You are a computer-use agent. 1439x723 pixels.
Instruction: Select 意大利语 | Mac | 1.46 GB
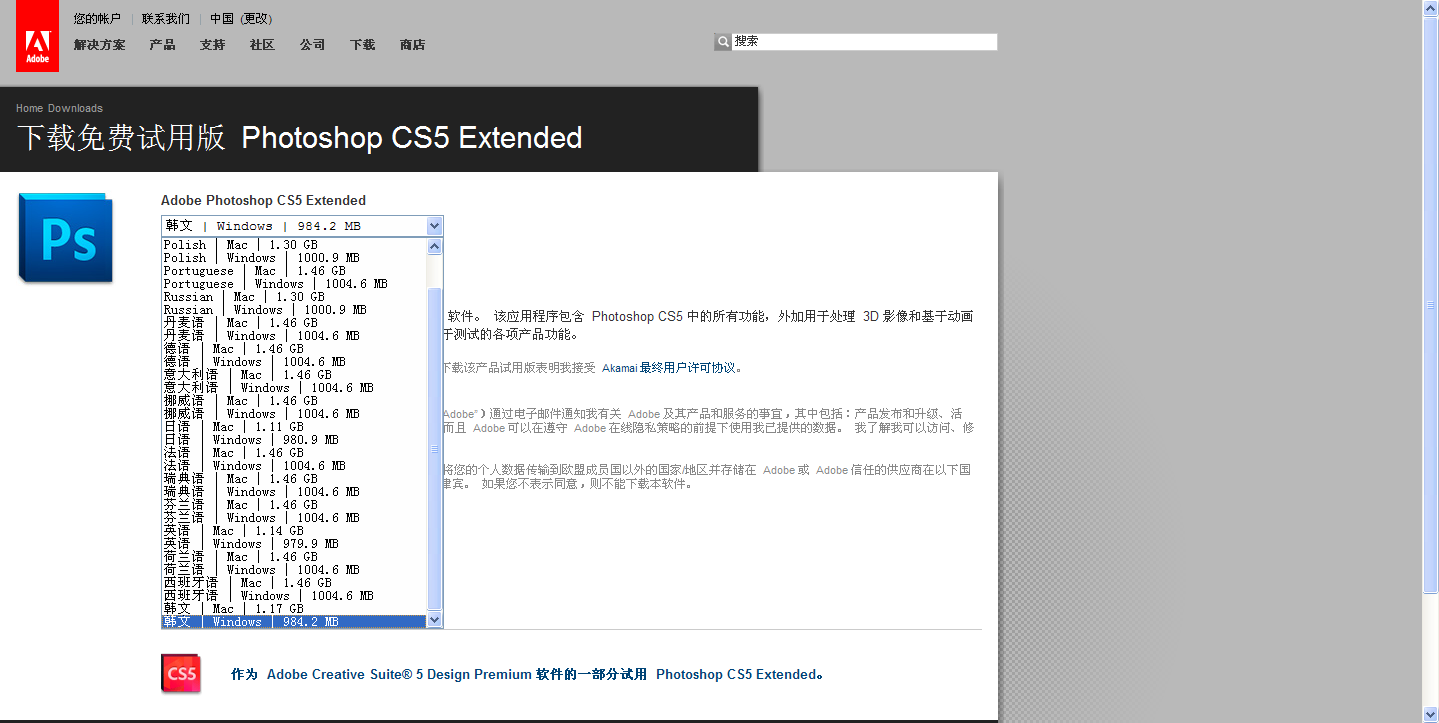point(294,375)
